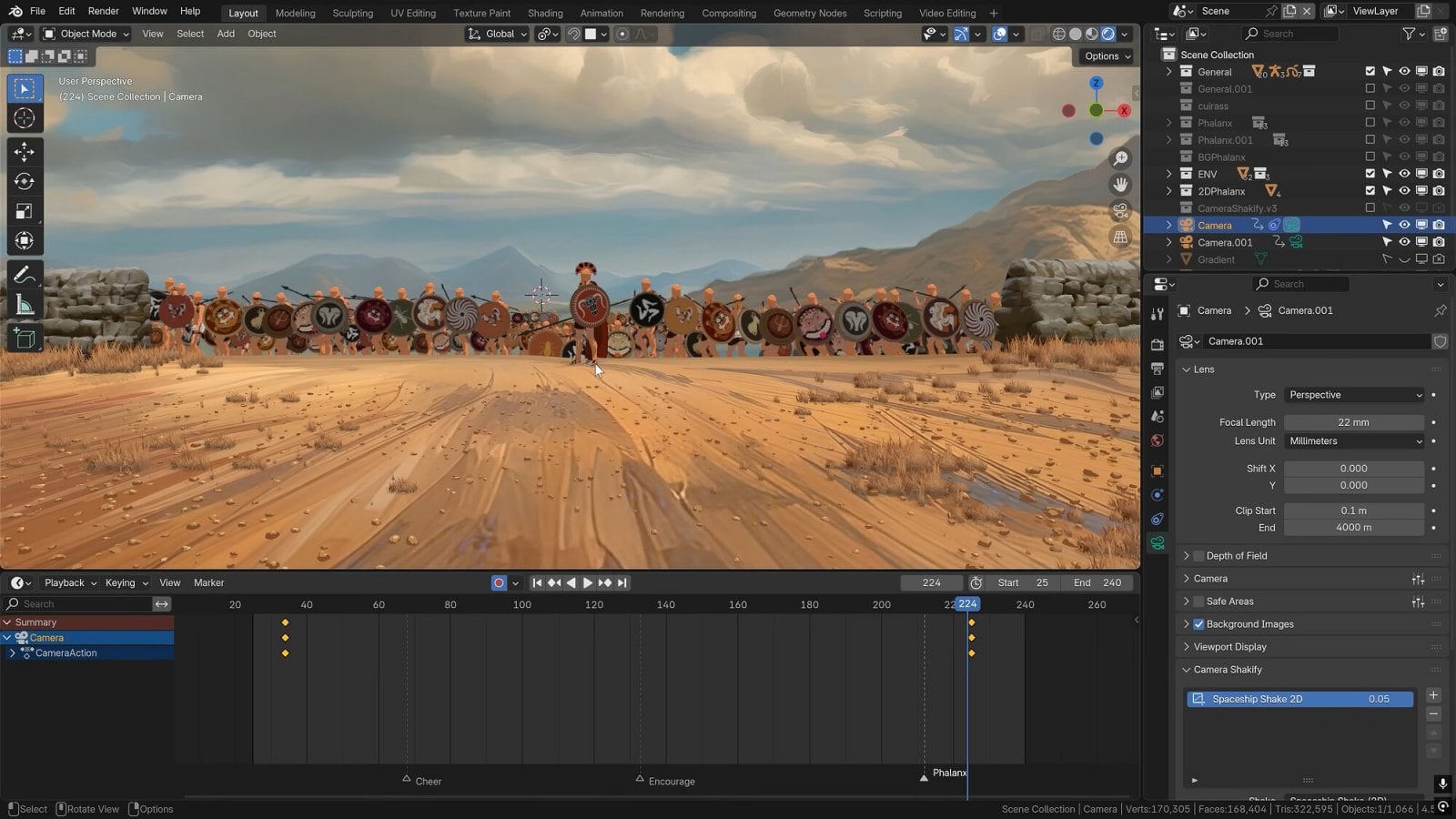Select the Encourage timeline marker
1456x819 pixels.
[x=641, y=780]
